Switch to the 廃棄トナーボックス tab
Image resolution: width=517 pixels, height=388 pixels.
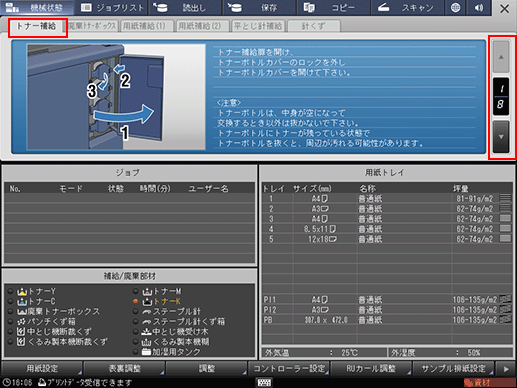(x=92, y=26)
